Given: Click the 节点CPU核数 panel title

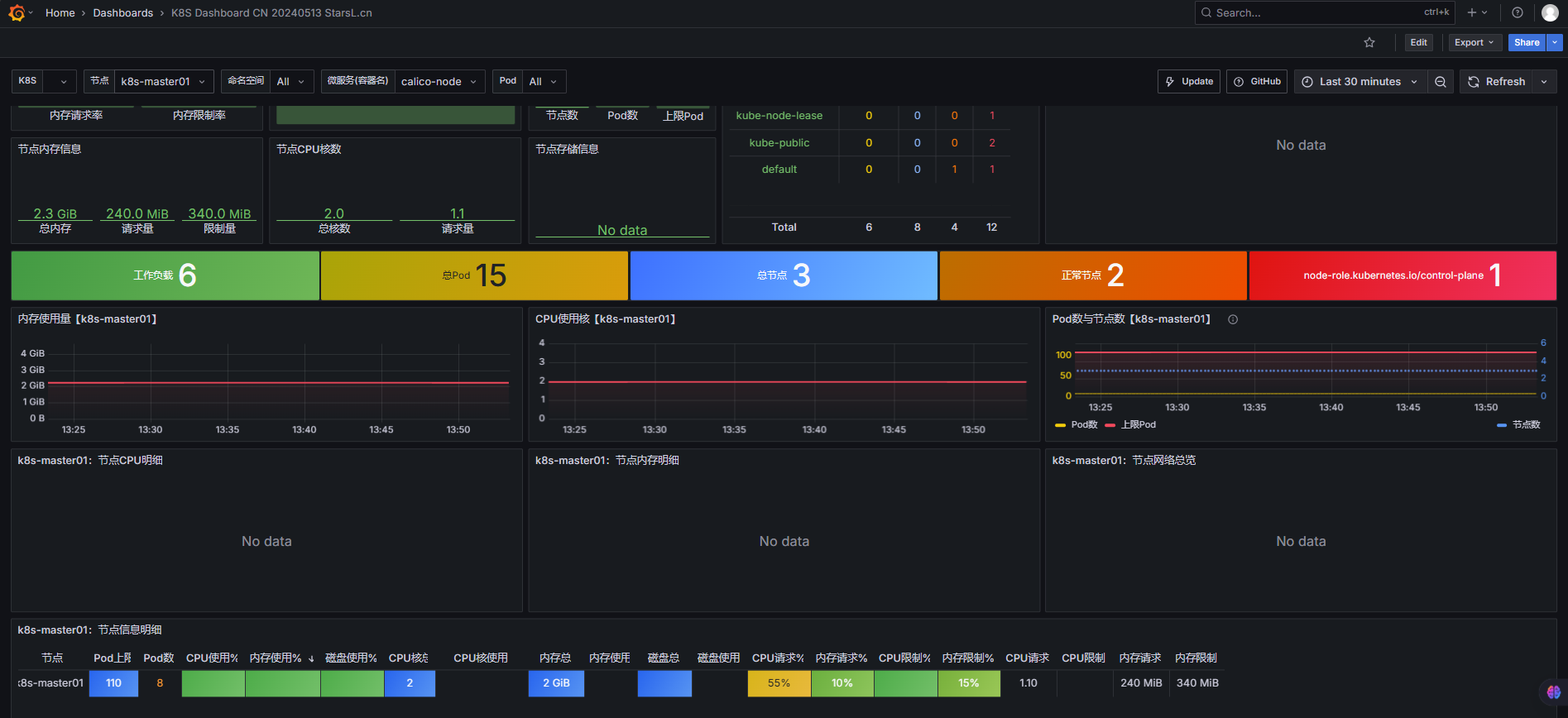Looking at the screenshot, I should (x=309, y=149).
